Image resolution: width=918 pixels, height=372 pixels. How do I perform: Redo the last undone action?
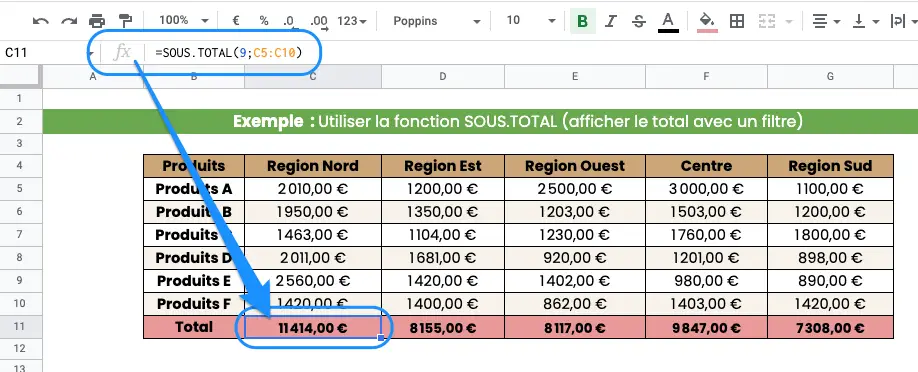click(69, 21)
